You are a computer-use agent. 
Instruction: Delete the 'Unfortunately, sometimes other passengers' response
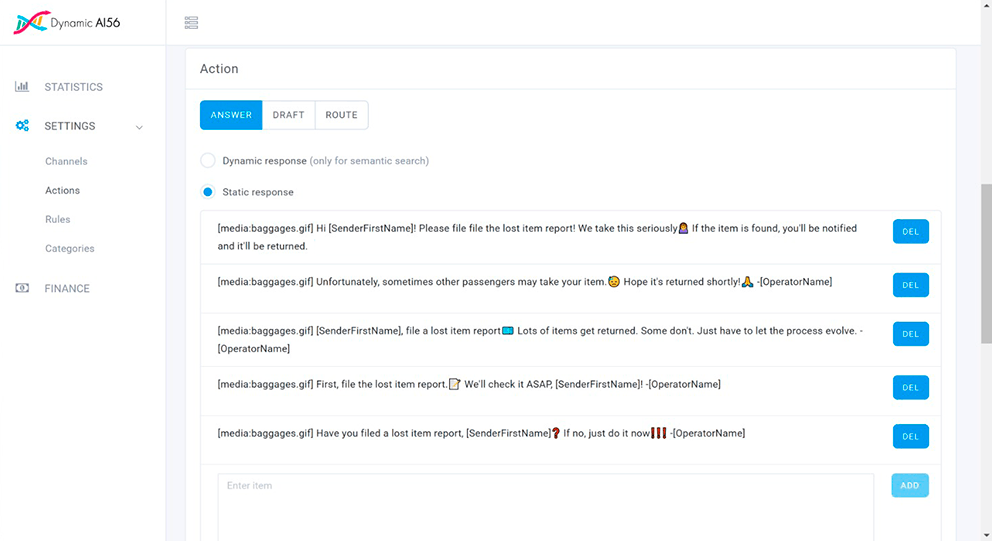click(x=910, y=285)
